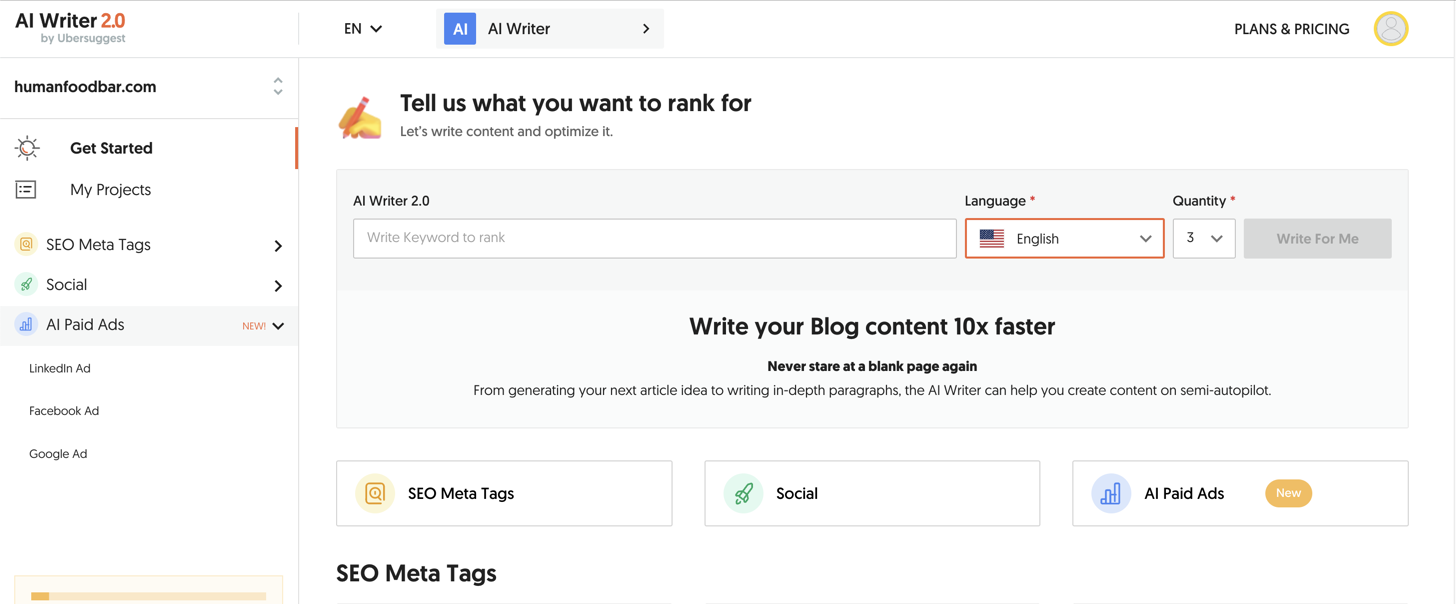Click the SEO Meta Tags card icon
The height and width of the screenshot is (604, 1456).
point(375,493)
